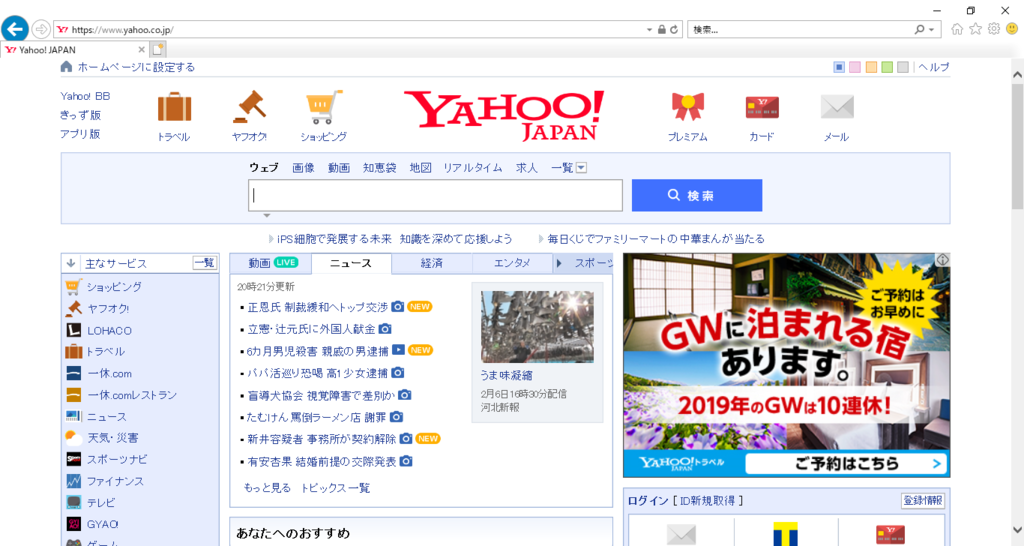Viewport: 1024px width, 546px height.
Task: Switch to the 動画 LIVE tab
Action: tap(271, 263)
